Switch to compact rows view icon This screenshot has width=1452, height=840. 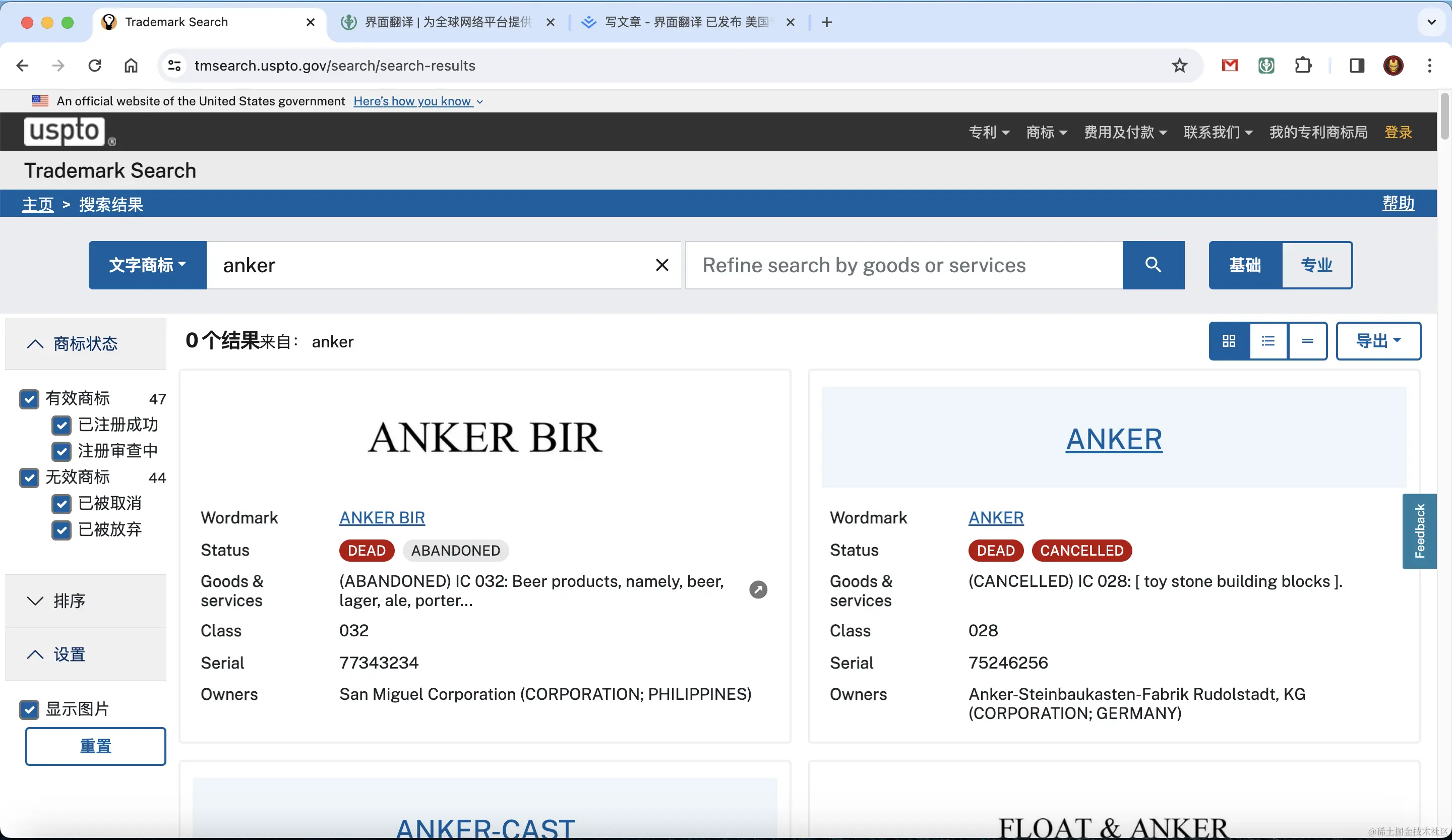1307,341
